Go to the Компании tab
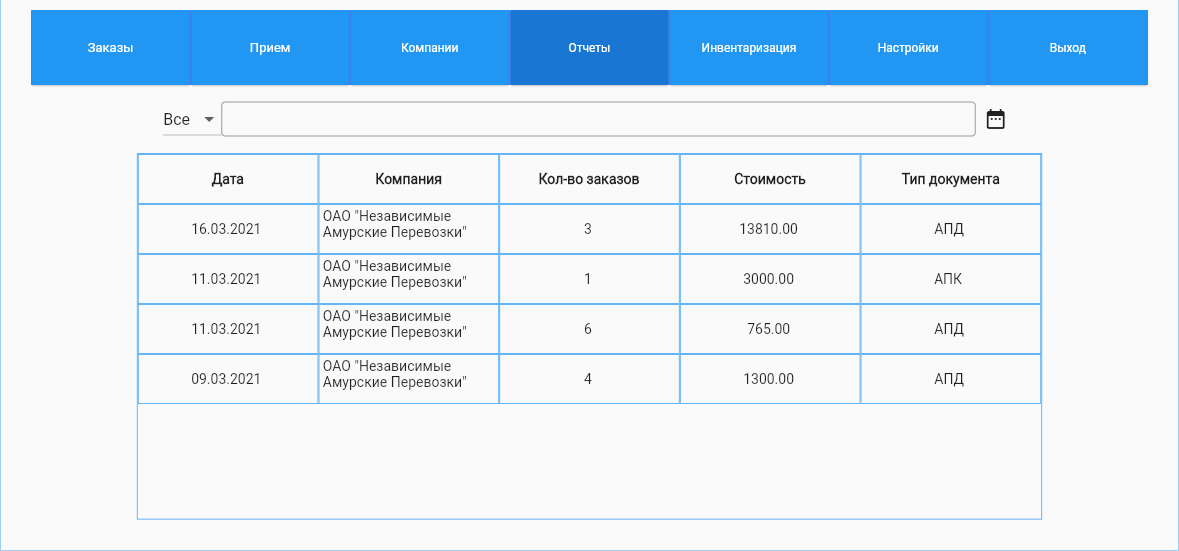Screen dimensions: 1179x551 point(429,47)
